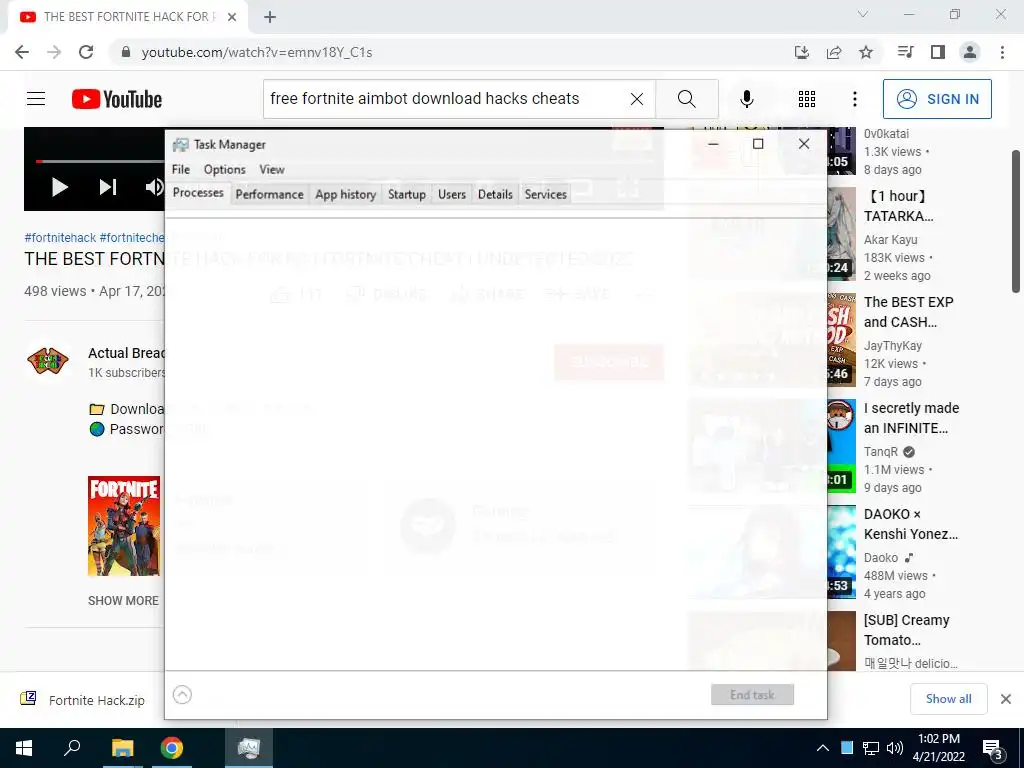
Task: Open the volume tray icon
Action: click(894, 748)
